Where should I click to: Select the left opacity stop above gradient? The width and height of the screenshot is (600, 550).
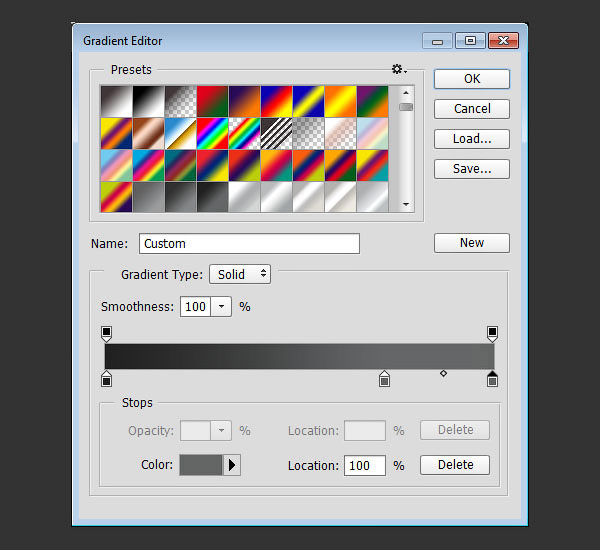[106, 334]
